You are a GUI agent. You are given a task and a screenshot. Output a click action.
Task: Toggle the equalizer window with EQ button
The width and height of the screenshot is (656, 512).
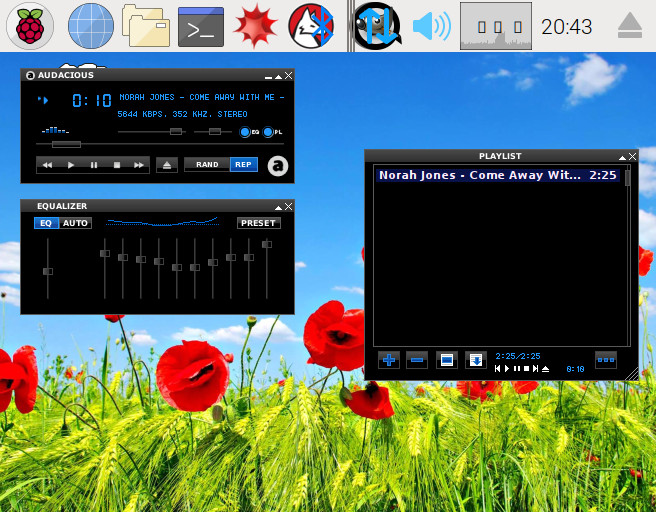pos(246,132)
